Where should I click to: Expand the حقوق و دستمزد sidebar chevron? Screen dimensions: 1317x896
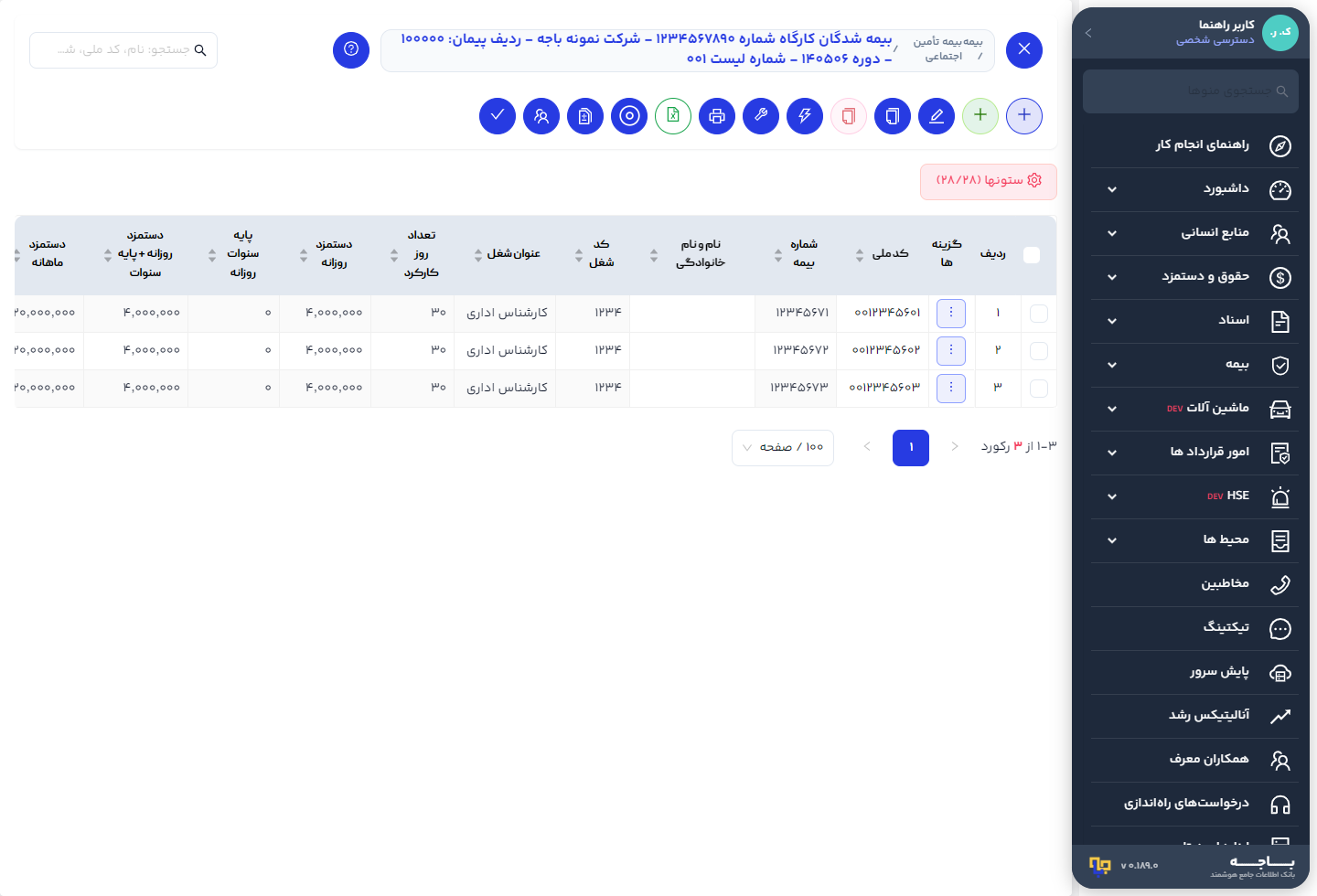coord(1112,277)
